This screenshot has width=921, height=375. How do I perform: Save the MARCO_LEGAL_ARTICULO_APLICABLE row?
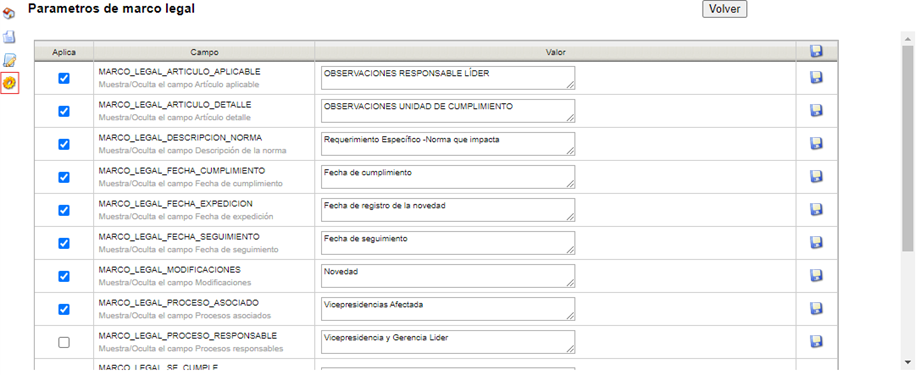816,78
